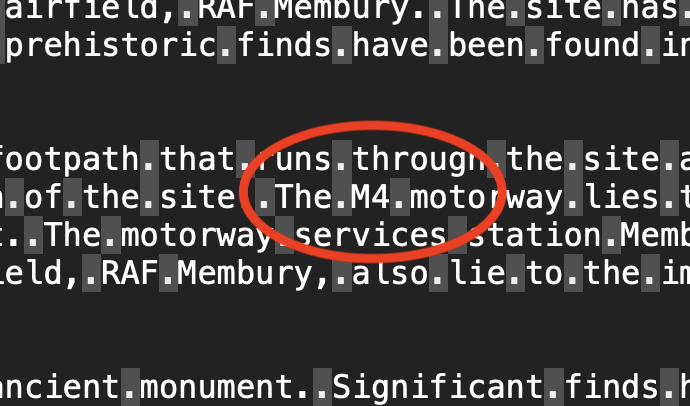Click the word "that" after footpath
Viewport: 690px width, 406px height.
tap(197, 159)
